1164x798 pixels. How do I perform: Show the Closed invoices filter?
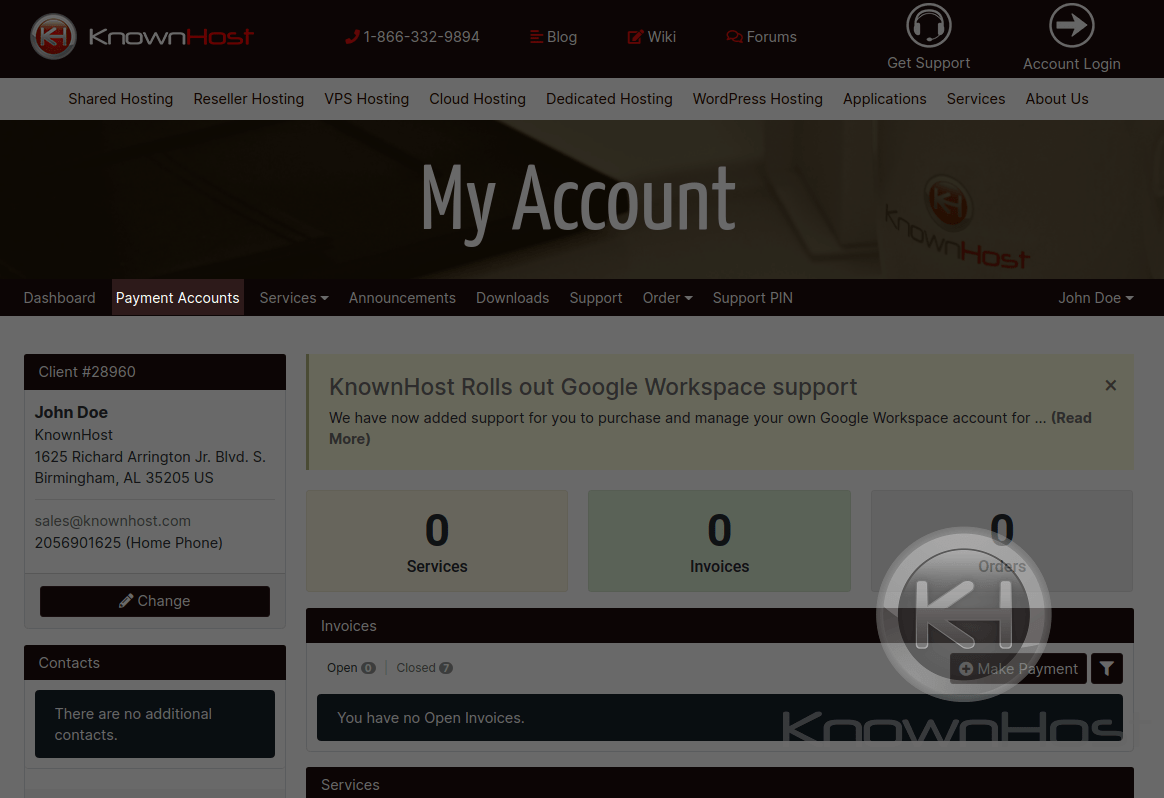(x=424, y=668)
